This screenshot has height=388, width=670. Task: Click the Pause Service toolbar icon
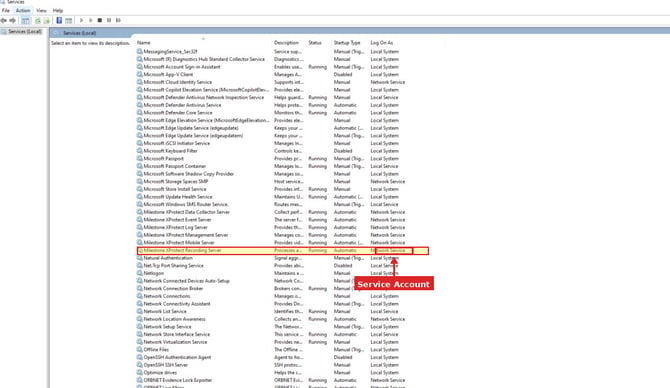[109, 20]
